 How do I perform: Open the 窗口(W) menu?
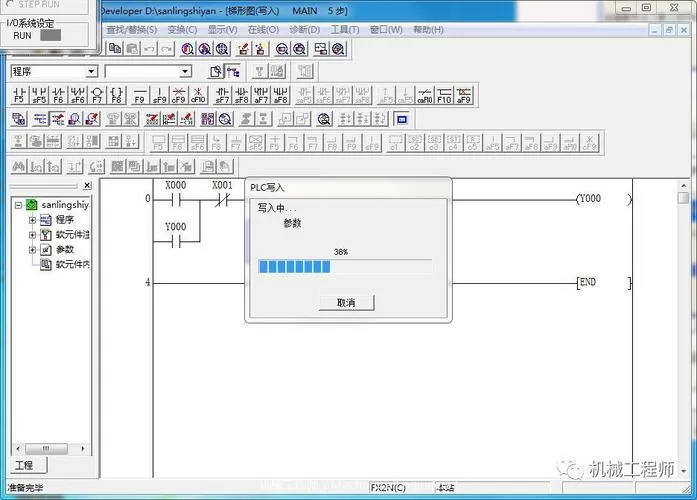386,30
